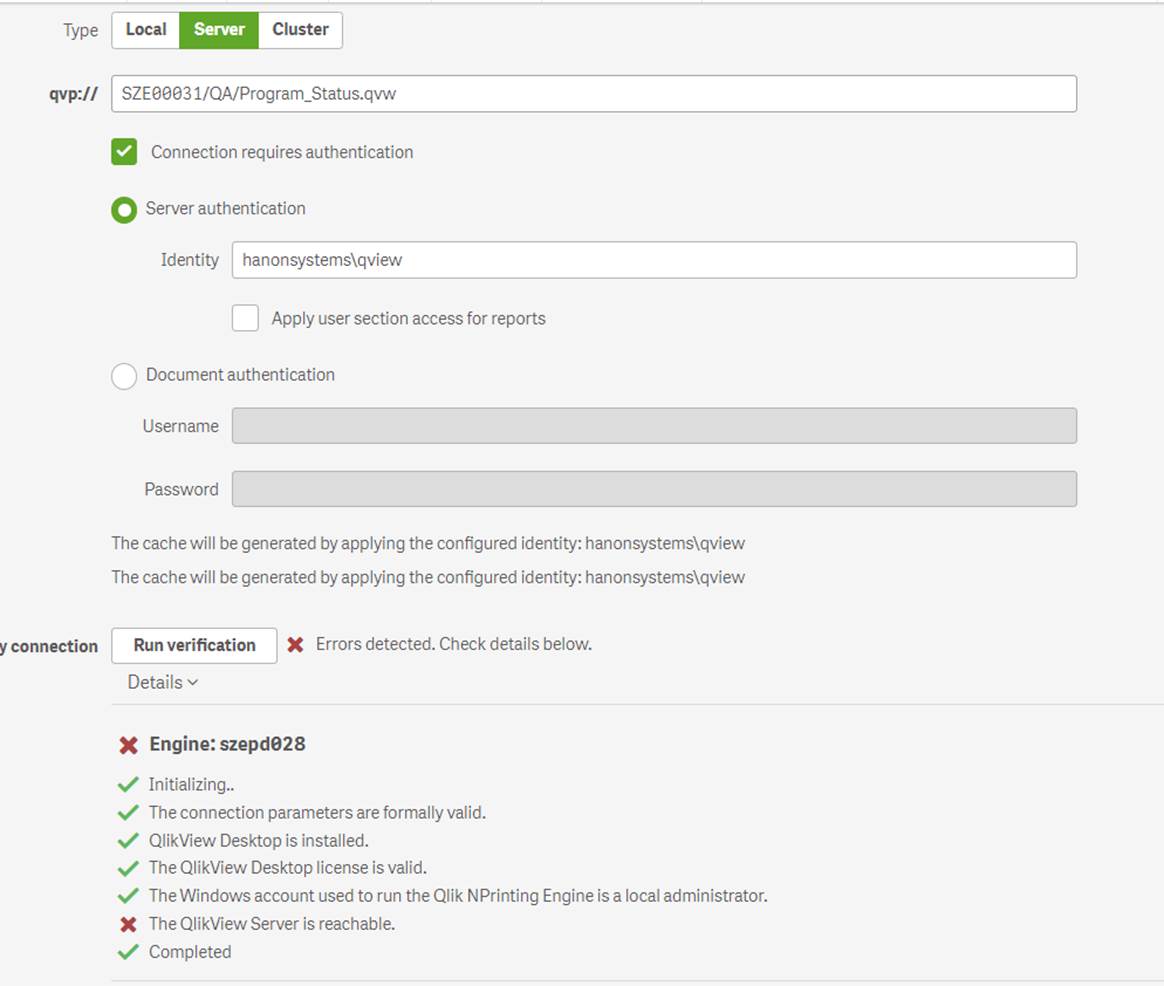
Task: Click green check for local administrator account
Action: (127, 896)
